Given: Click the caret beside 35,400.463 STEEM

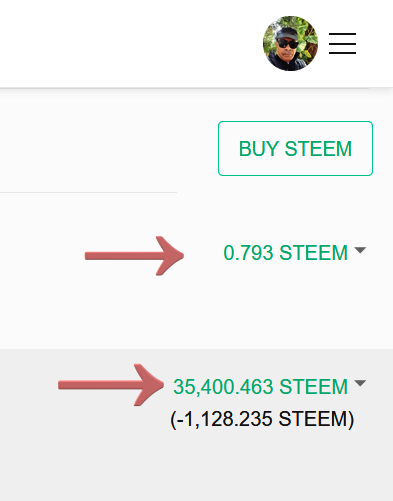Looking at the screenshot, I should coord(360,383).
